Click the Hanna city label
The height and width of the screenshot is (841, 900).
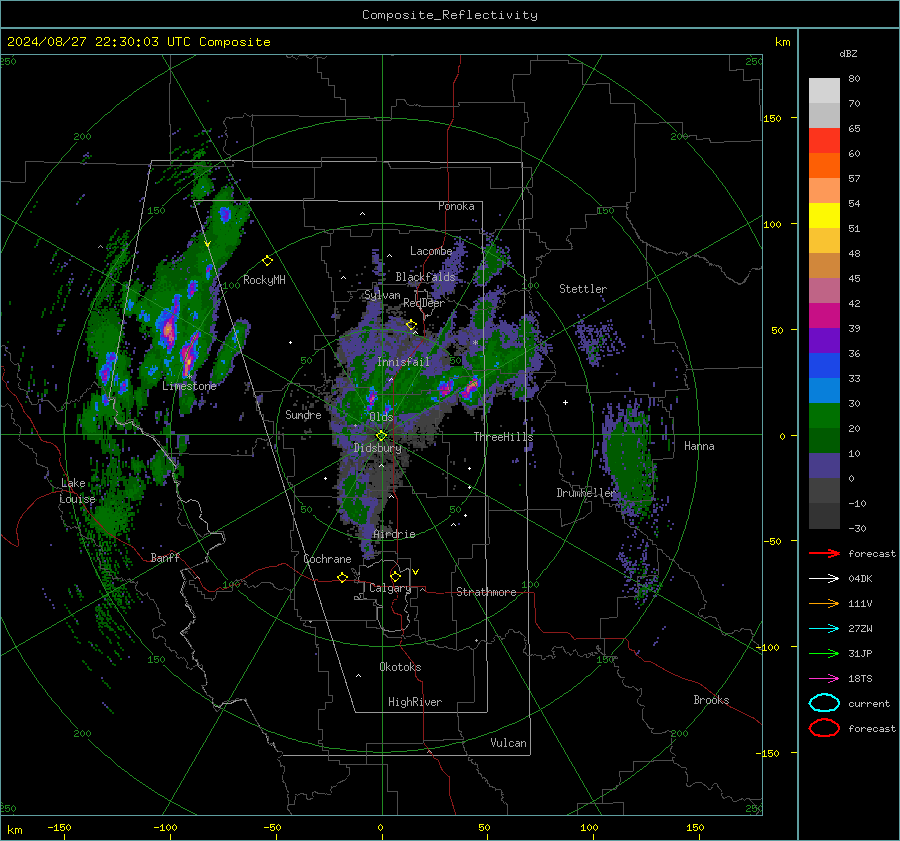click(699, 446)
